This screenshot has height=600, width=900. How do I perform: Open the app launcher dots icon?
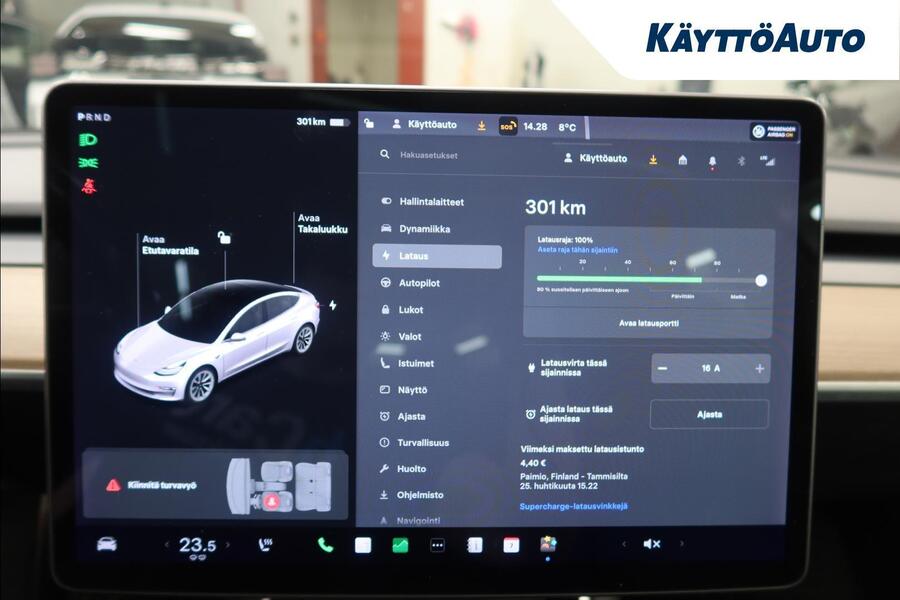pyautogui.click(x=435, y=545)
